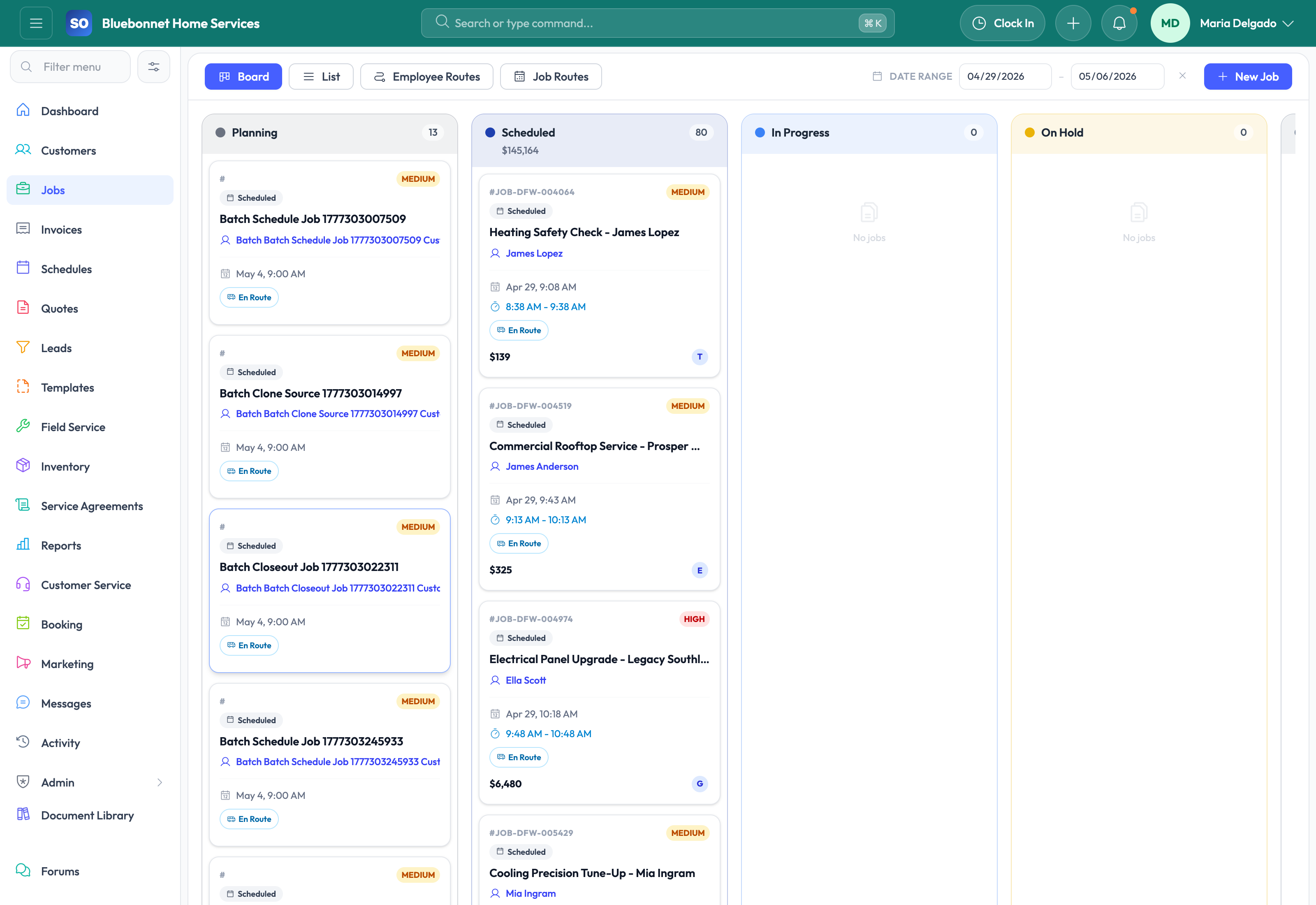
Task: Open Marketing section
Action: [x=90, y=664]
